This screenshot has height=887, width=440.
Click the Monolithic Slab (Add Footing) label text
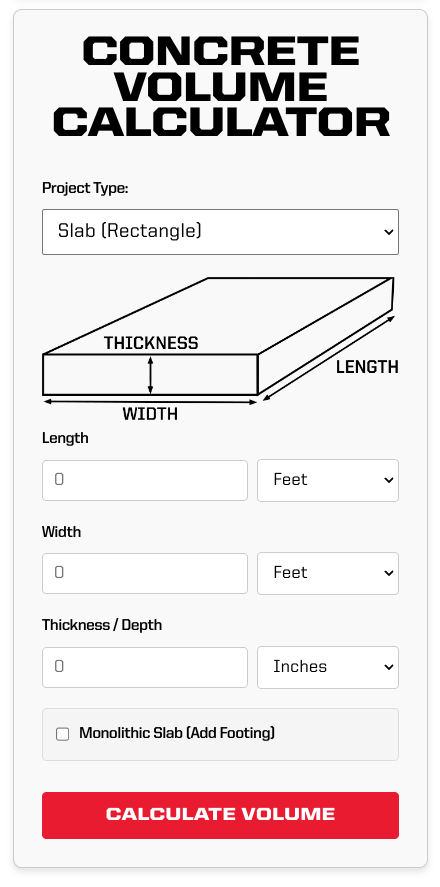pyautogui.click(x=177, y=733)
